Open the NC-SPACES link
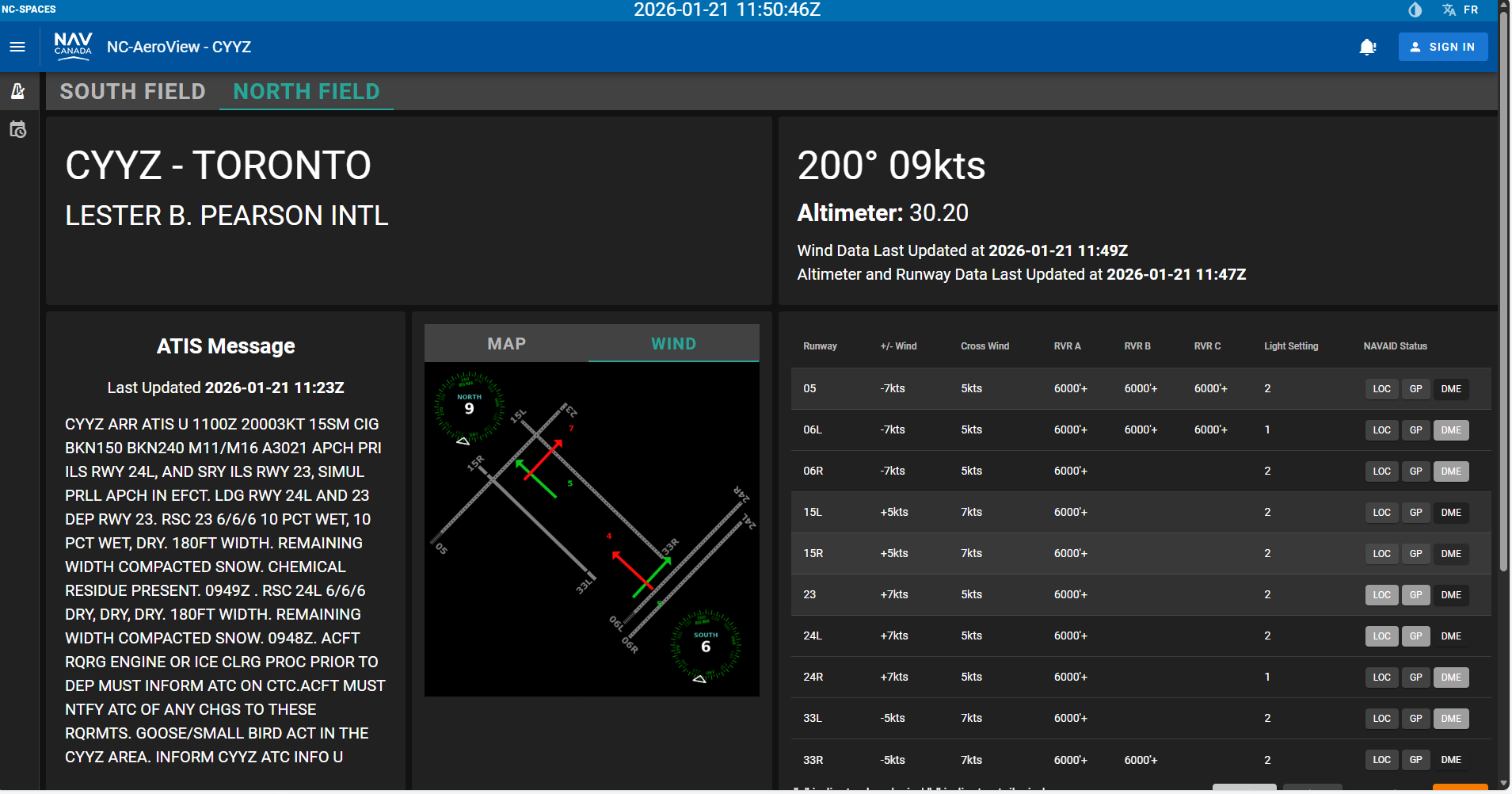The width and height of the screenshot is (1512, 794). [x=29, y=9]
